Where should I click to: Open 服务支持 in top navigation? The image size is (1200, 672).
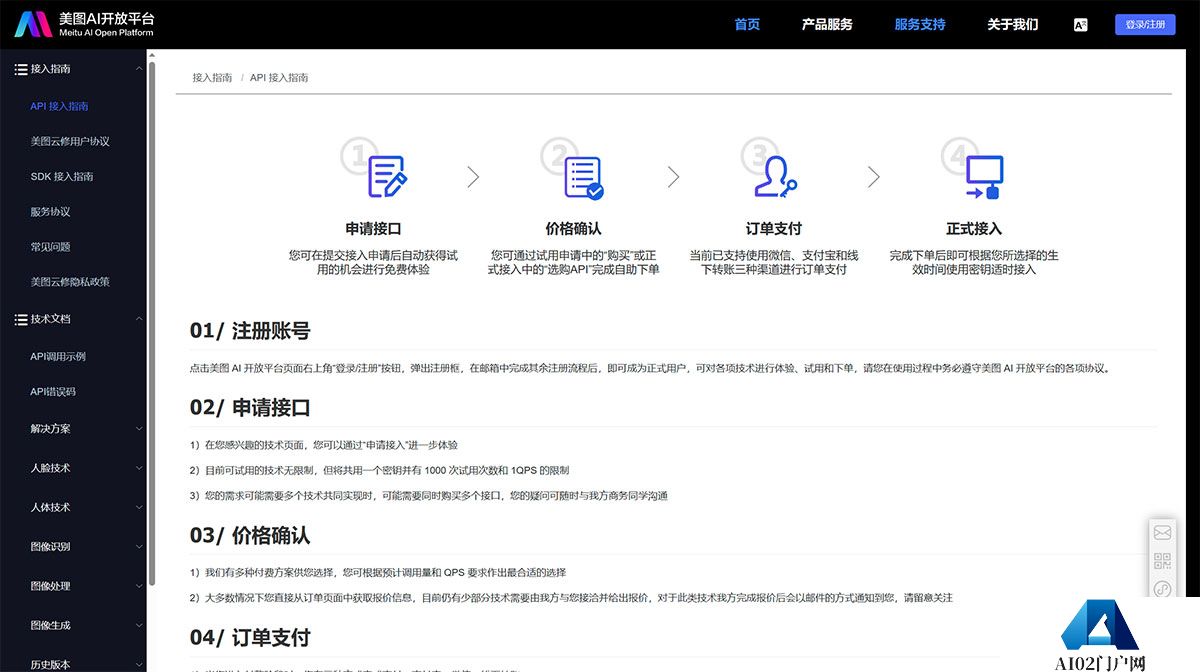coord(920,25)
